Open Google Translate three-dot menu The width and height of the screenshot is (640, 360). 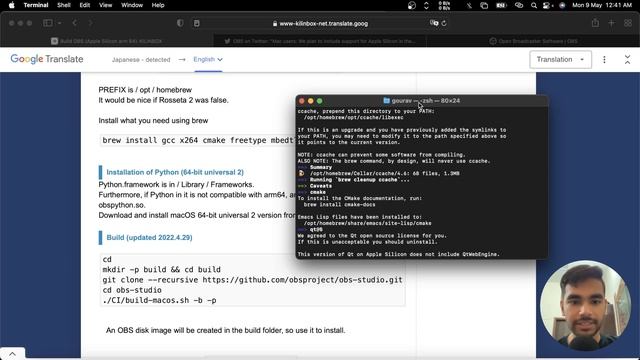click(x=604, y=60)
